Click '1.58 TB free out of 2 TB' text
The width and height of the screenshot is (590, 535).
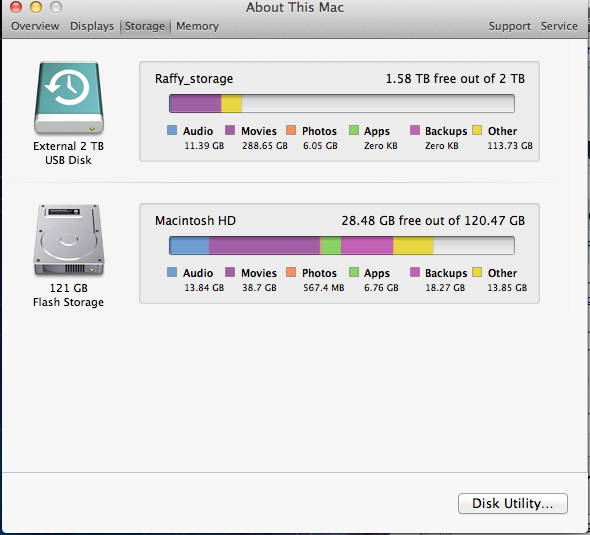(x=455, y=79)
